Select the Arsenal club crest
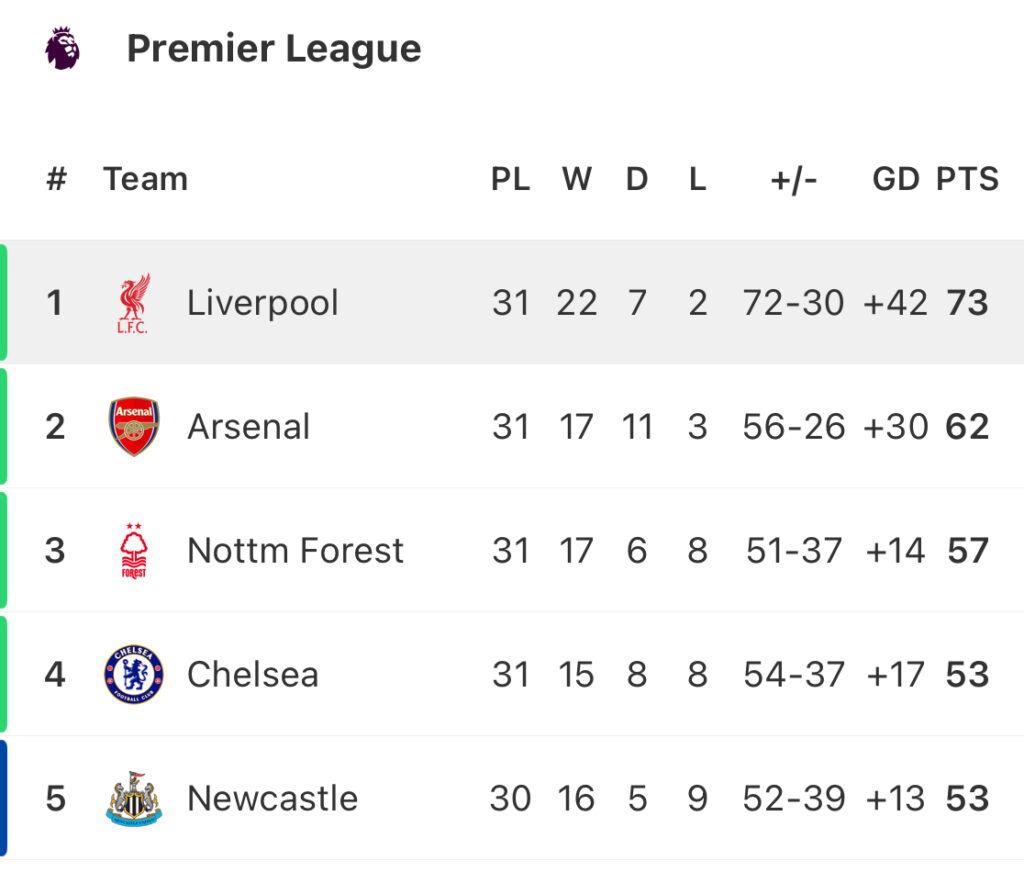1024x872 pixels. [134, 427]
